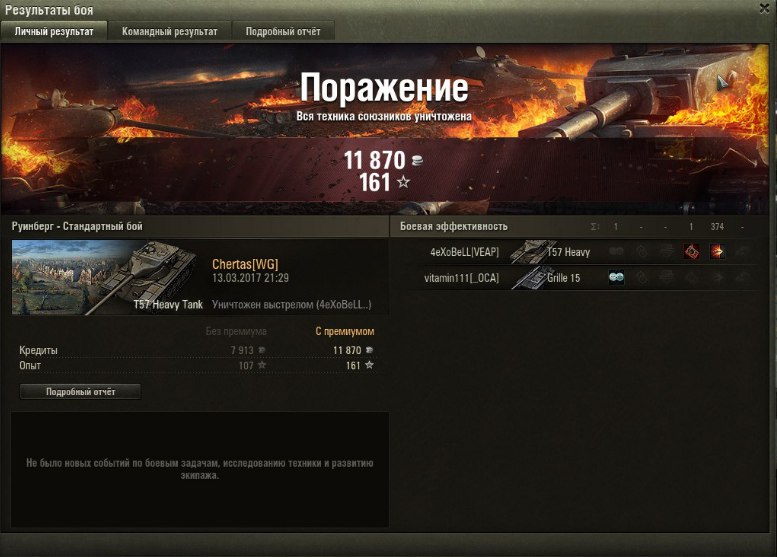Click the dimmed destroyed icon in Grille 15 row
Screen dimensions: 777x557
tap(742, 278)
